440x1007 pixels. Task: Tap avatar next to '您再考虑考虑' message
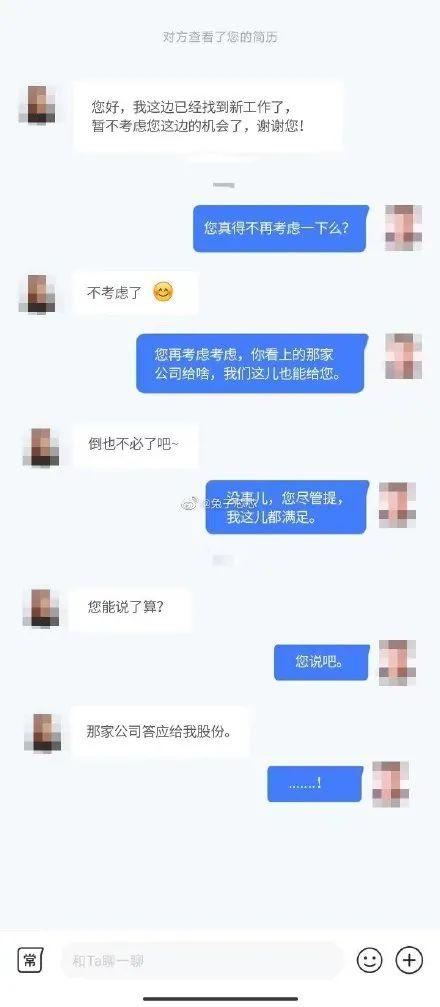403,356
